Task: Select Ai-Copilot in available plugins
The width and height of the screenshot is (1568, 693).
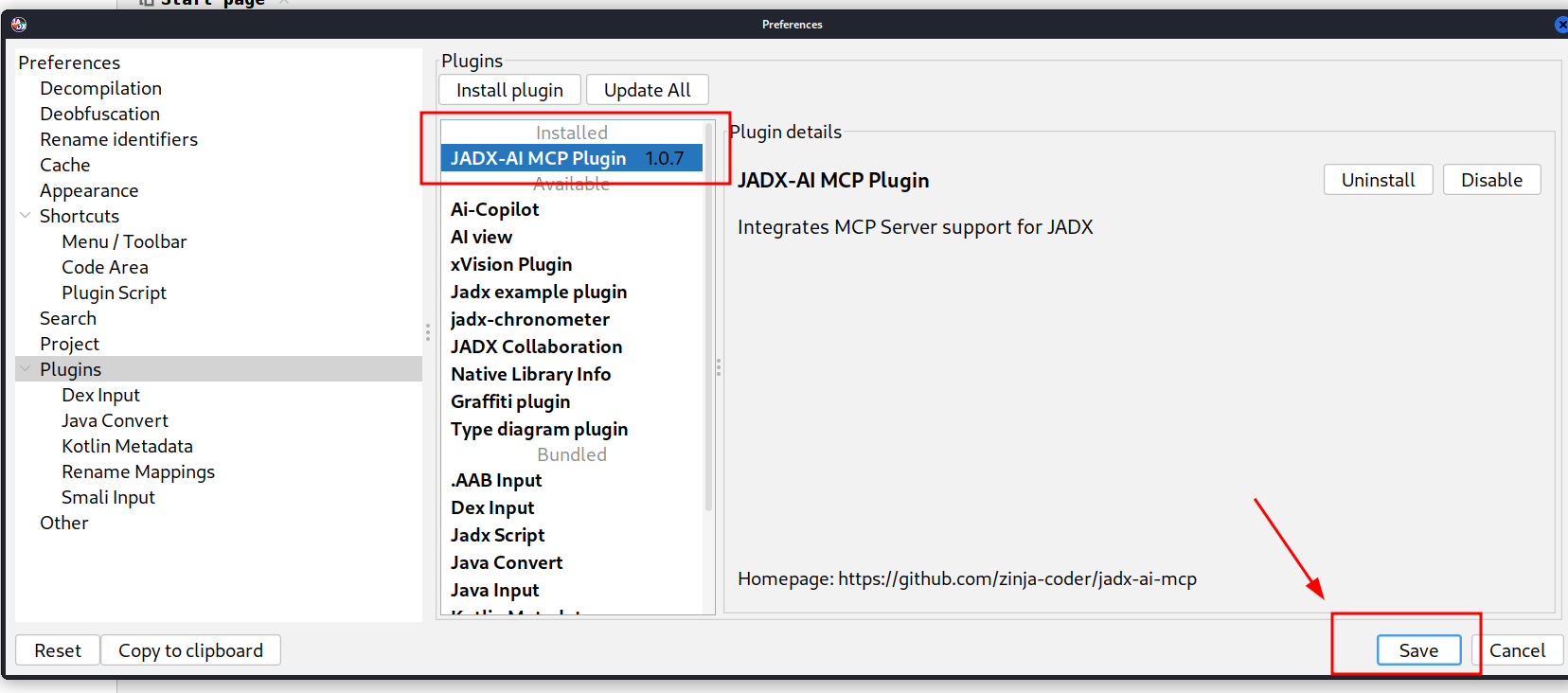Action: [x=572, y=209]
